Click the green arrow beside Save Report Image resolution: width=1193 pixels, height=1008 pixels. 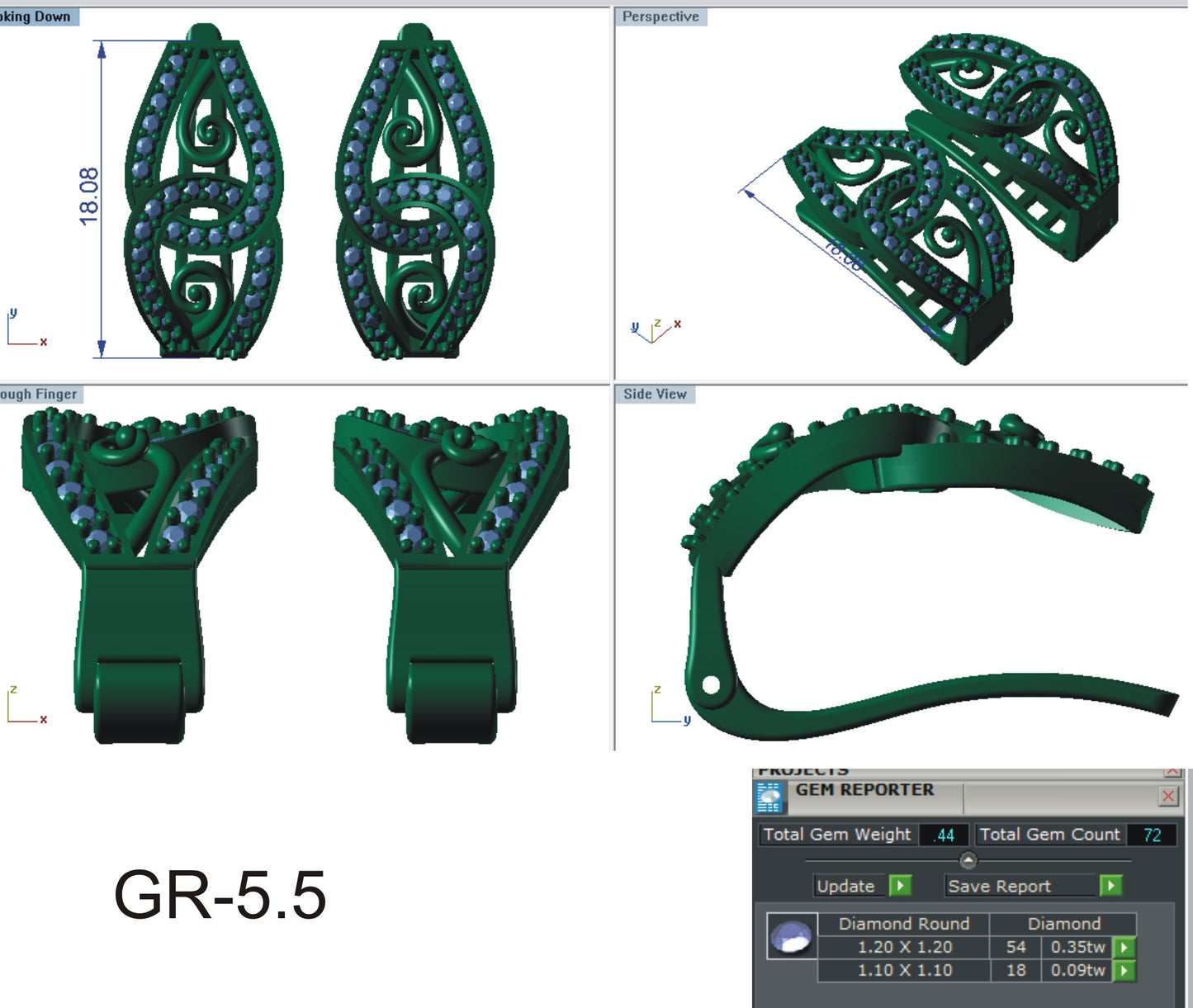click(1111, 886)
